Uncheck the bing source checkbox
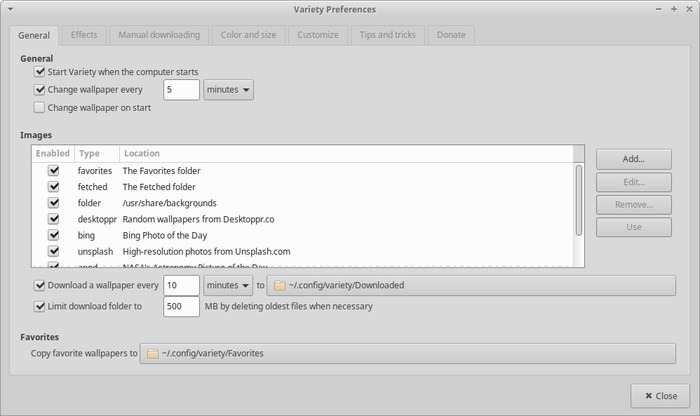 [x=54, y=235]
